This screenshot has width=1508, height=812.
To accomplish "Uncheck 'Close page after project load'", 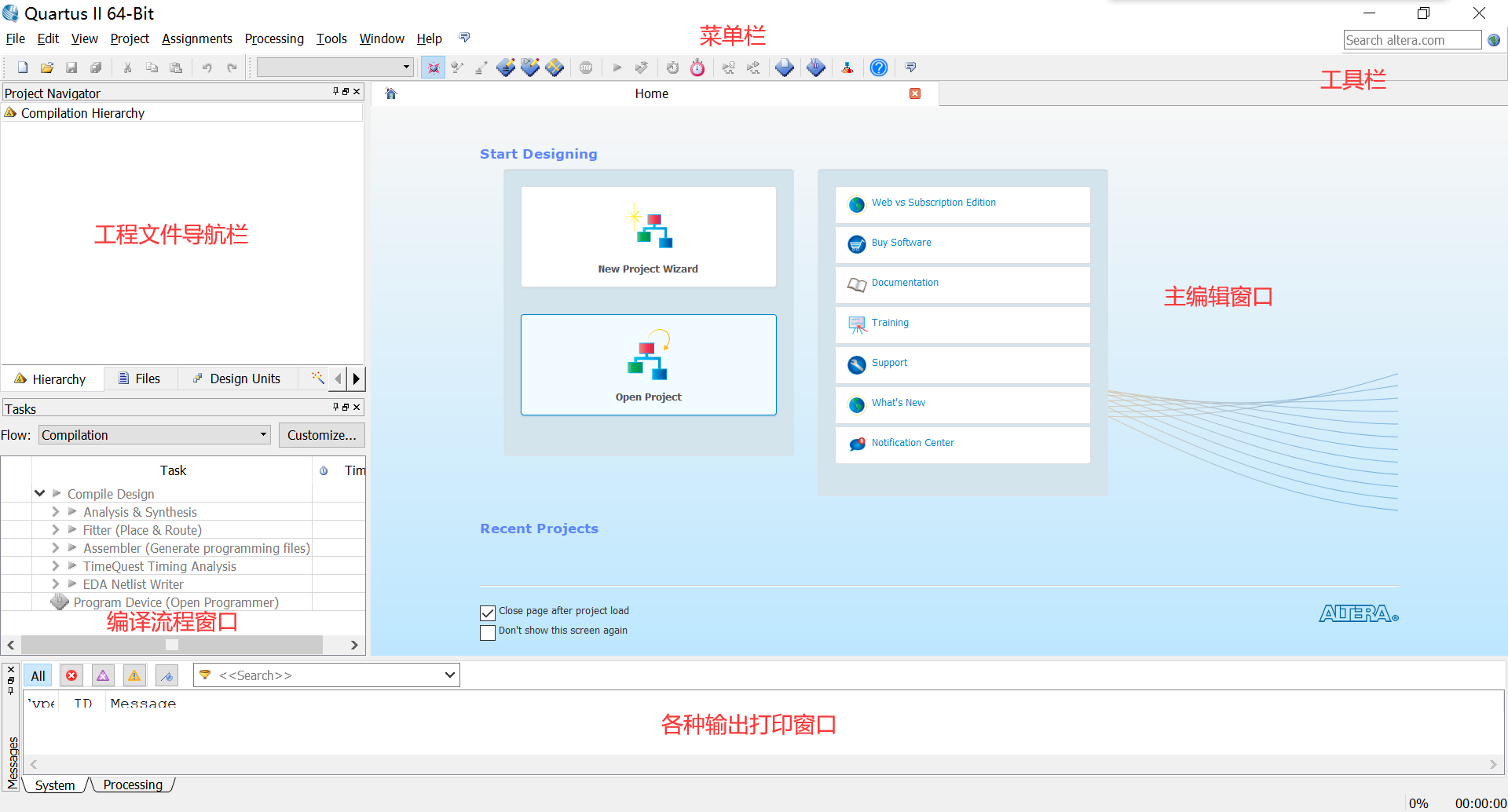I will pos(488,613).
